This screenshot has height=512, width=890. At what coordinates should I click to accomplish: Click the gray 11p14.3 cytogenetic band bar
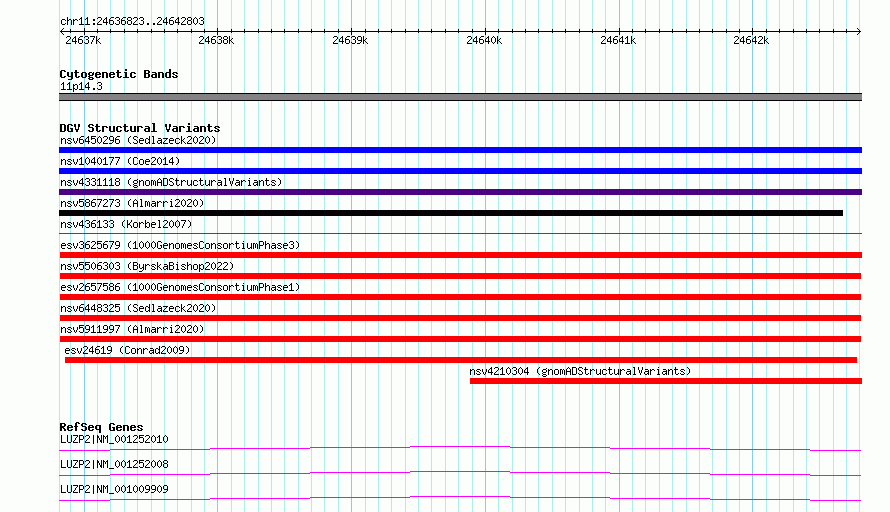pyautogui.click(x=460, y=97)
